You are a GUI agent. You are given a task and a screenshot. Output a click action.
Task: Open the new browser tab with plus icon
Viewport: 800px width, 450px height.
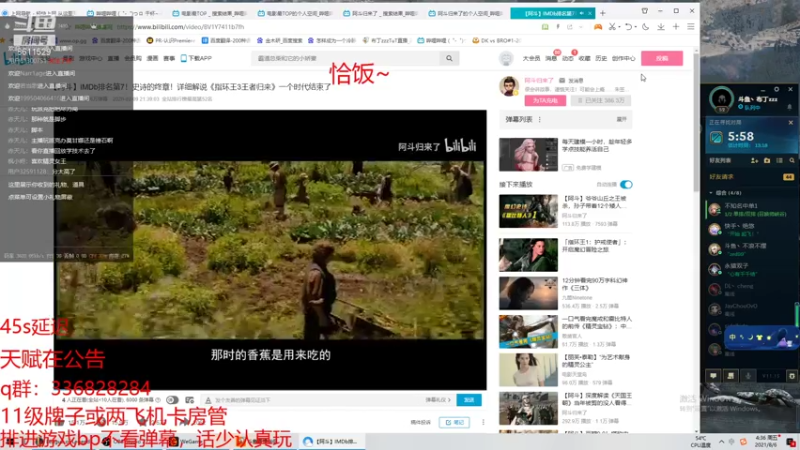[603, 13]
